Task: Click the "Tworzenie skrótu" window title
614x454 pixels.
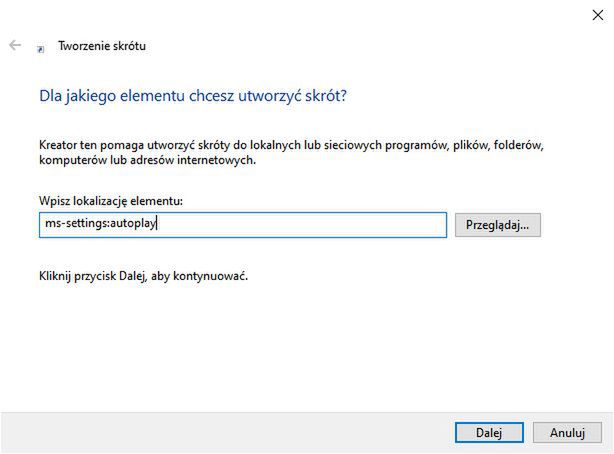Action: [102, 46]
